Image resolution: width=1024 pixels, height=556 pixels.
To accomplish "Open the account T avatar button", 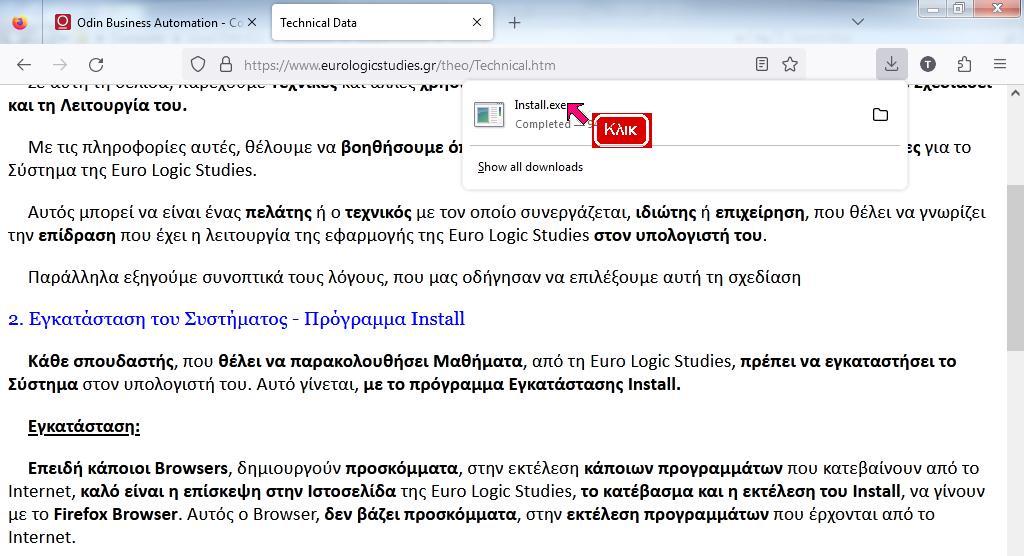I will [928, 64].
